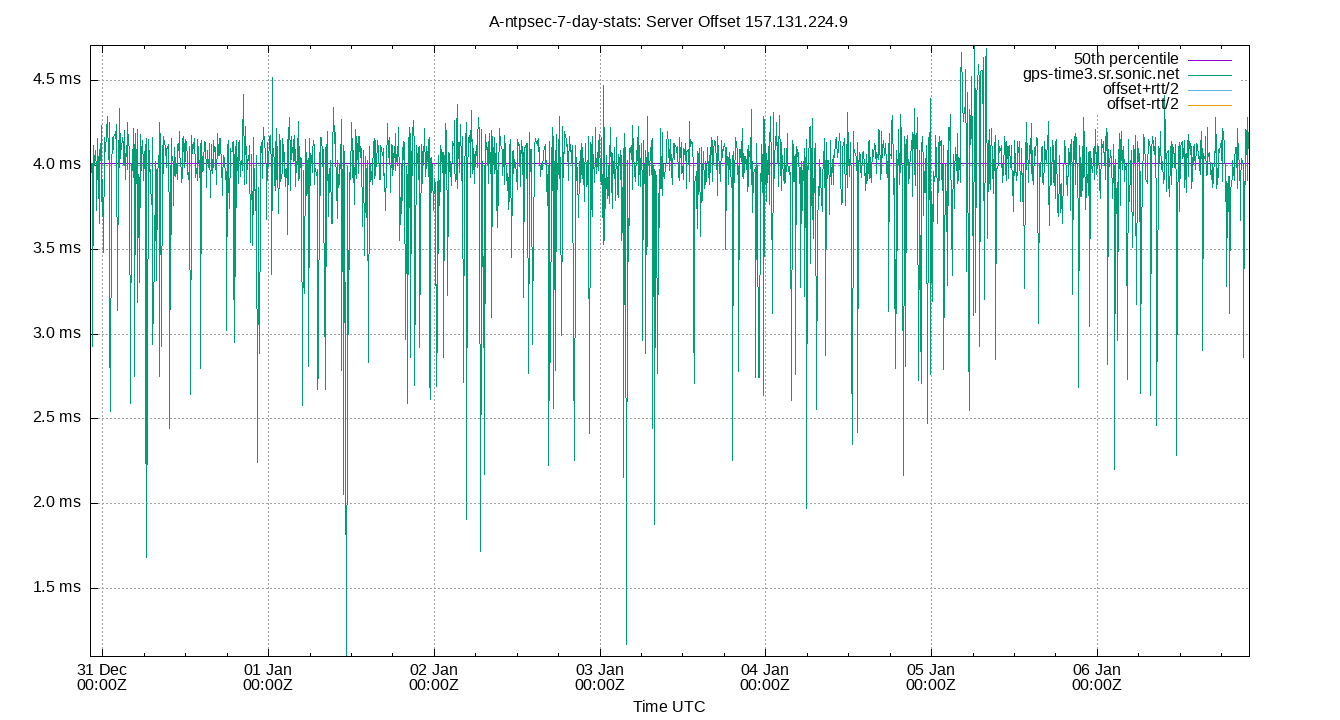Click the purple 50th percentile legend line
Viewport: 1340px width, 720px height.
pos(1208,58)
